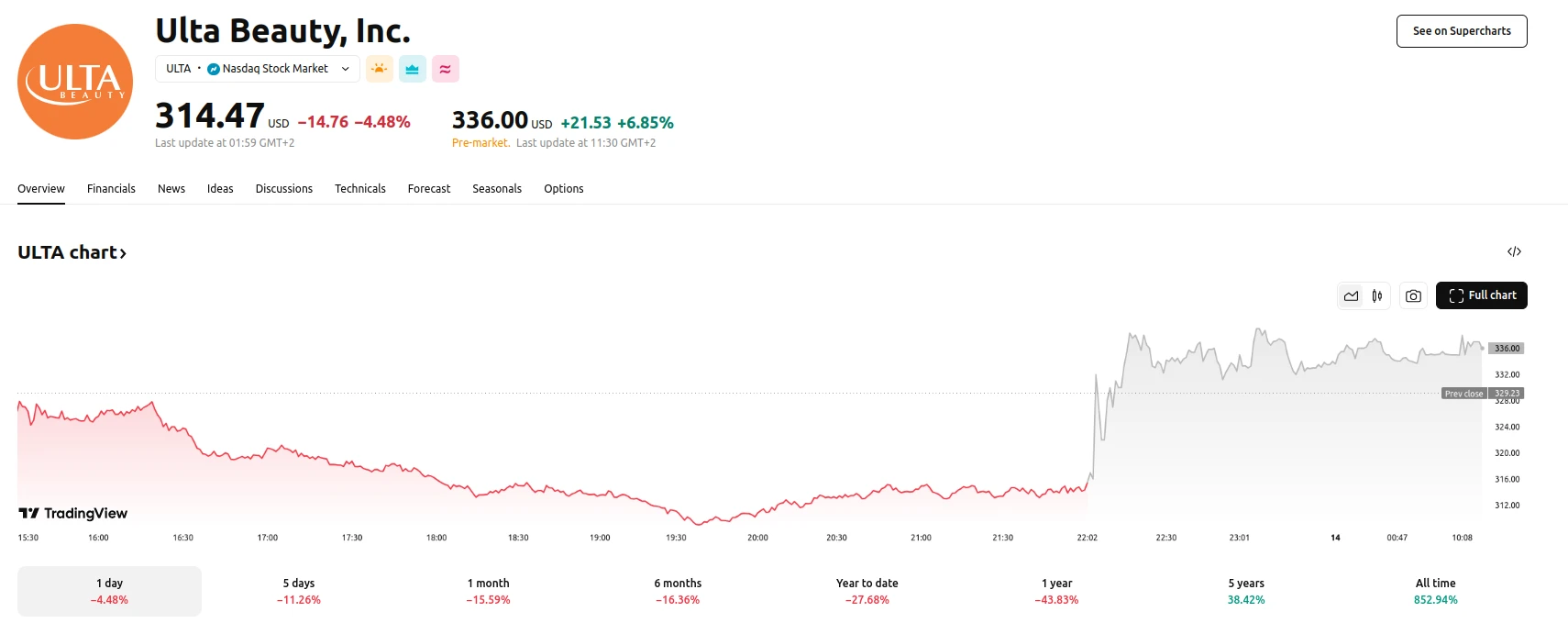1568x623 pixels.
Task: Click the TradingView logo on chart
Action: (73, 513)
